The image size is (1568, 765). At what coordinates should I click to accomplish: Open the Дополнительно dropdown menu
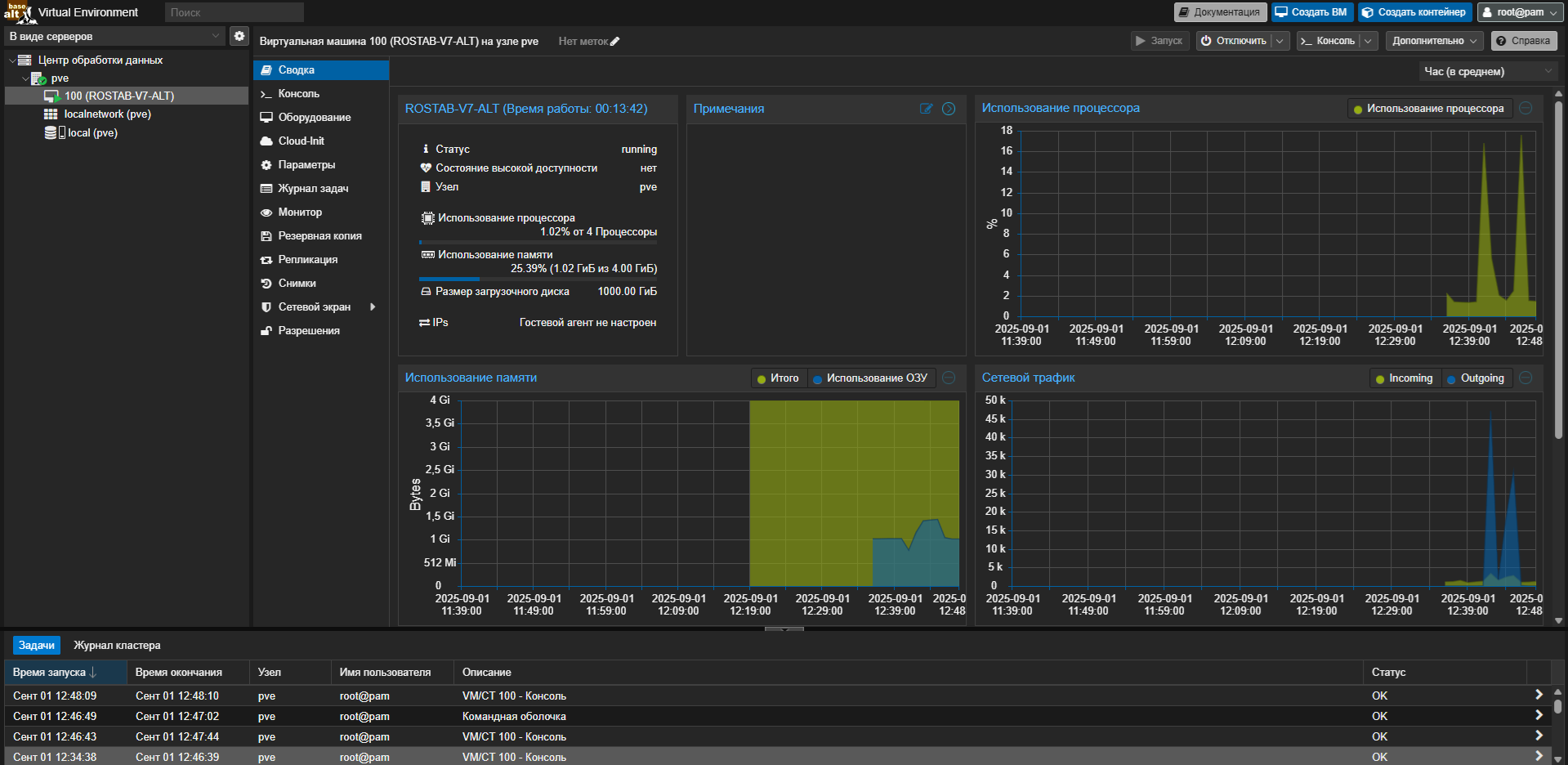pyautogui.click(x=1434, y=41)
